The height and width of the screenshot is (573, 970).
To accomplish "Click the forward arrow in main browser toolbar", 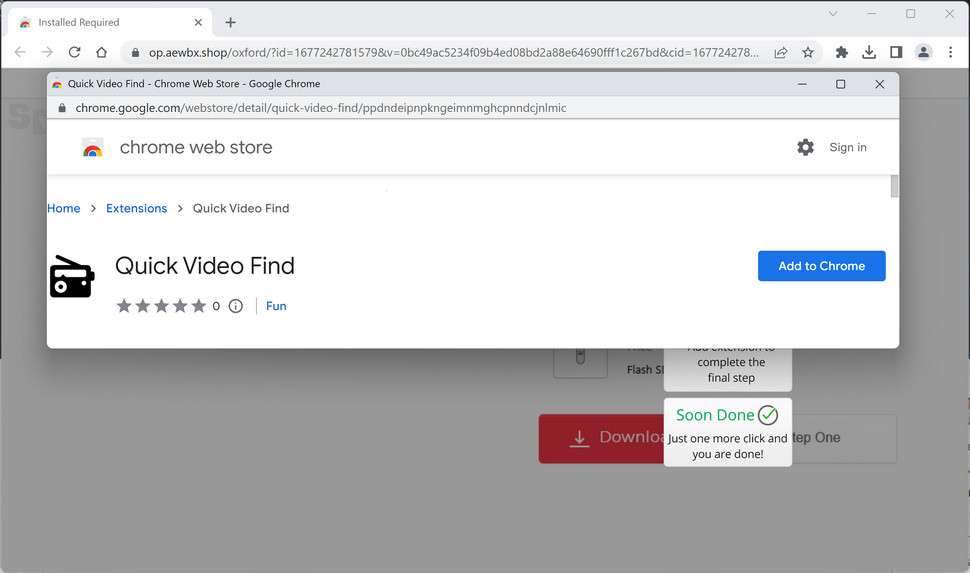I will click(x=47, y=53).
